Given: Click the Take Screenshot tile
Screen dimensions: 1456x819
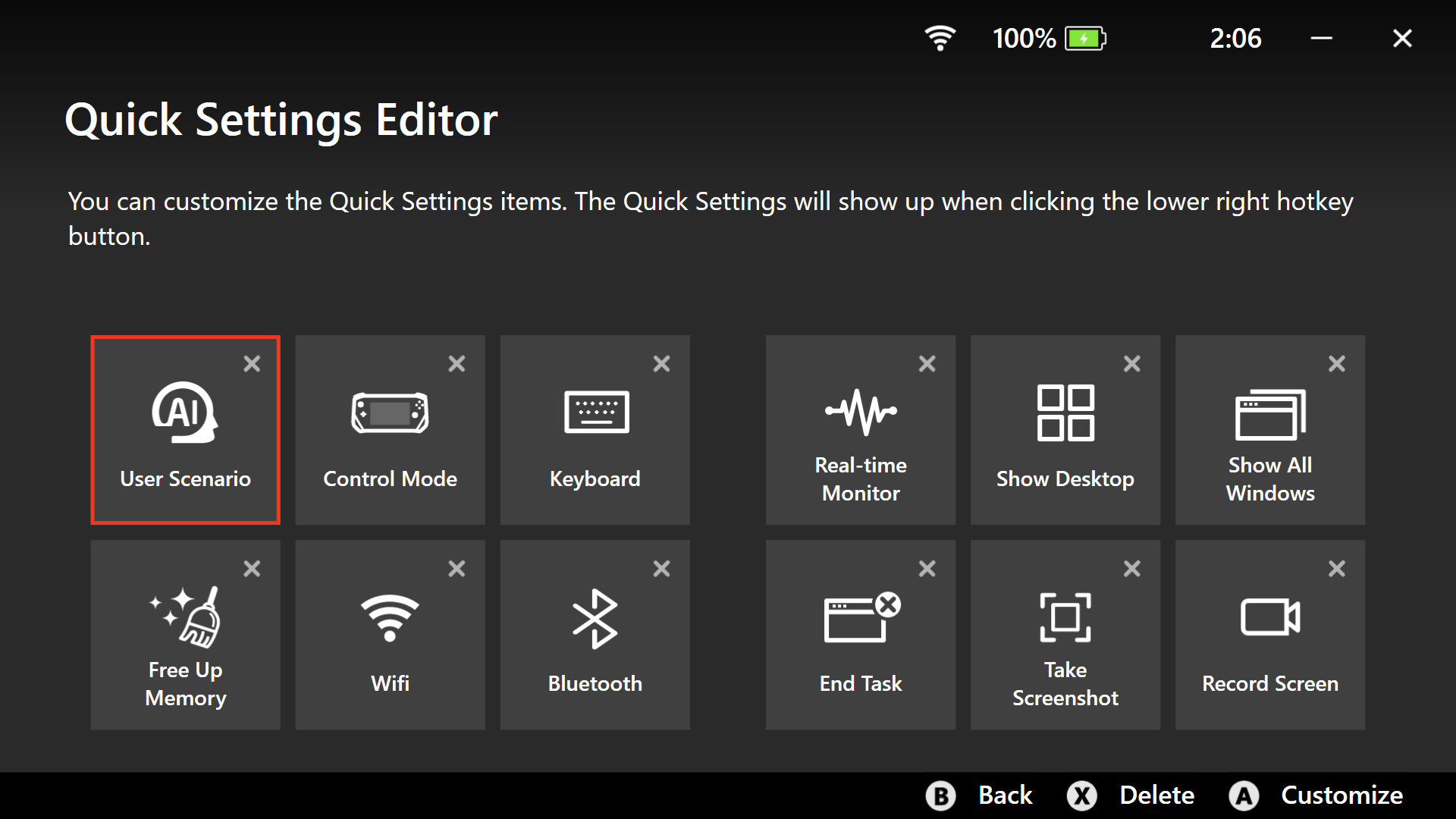Looking at the screenshot, I should pyautogui.click(x=1065, y=635).
